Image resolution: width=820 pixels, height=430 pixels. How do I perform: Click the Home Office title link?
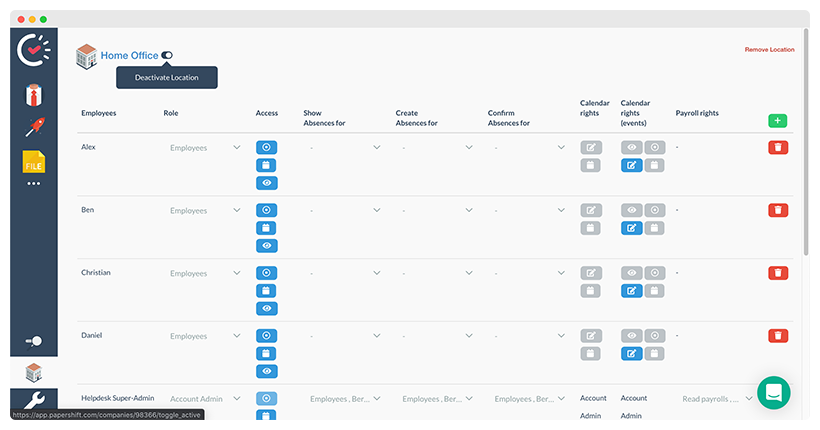point(129,55)
